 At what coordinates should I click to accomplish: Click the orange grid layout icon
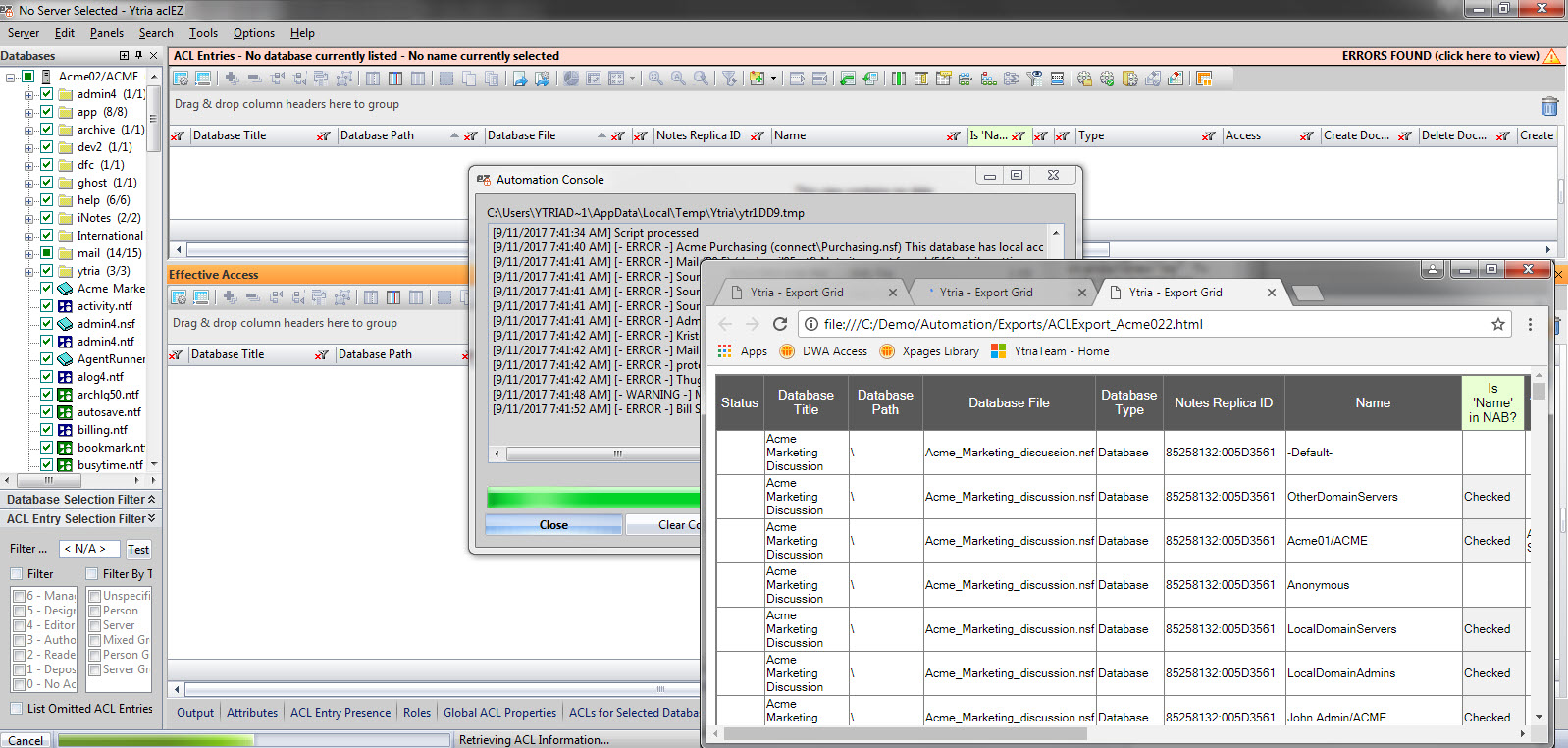[1204, 79]
